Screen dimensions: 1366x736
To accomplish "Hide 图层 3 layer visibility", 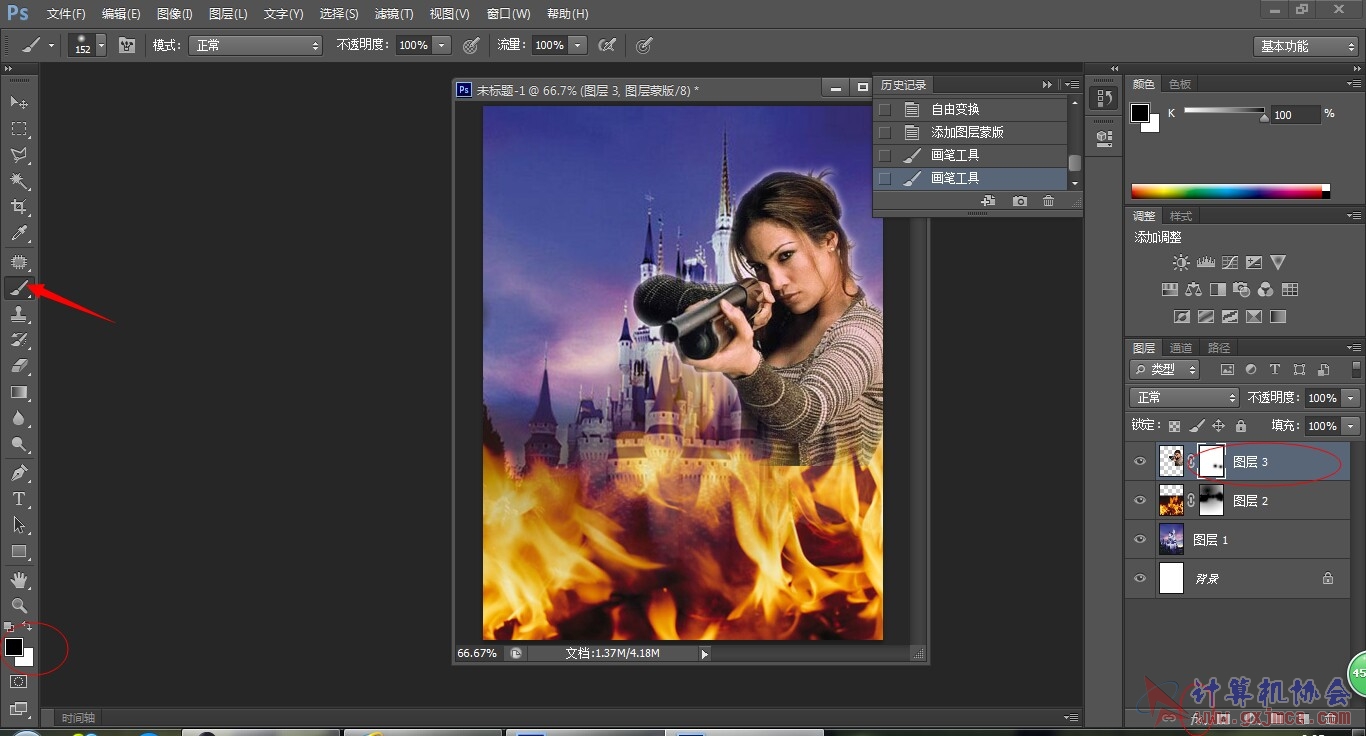I will click(1140, 462).
